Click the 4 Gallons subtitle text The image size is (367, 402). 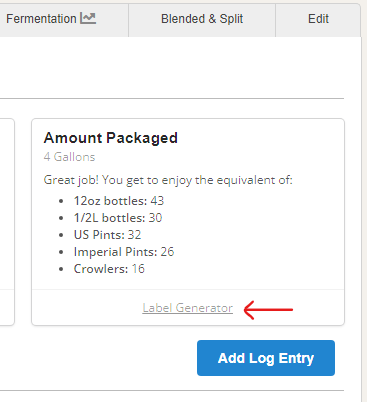point(69,157)
